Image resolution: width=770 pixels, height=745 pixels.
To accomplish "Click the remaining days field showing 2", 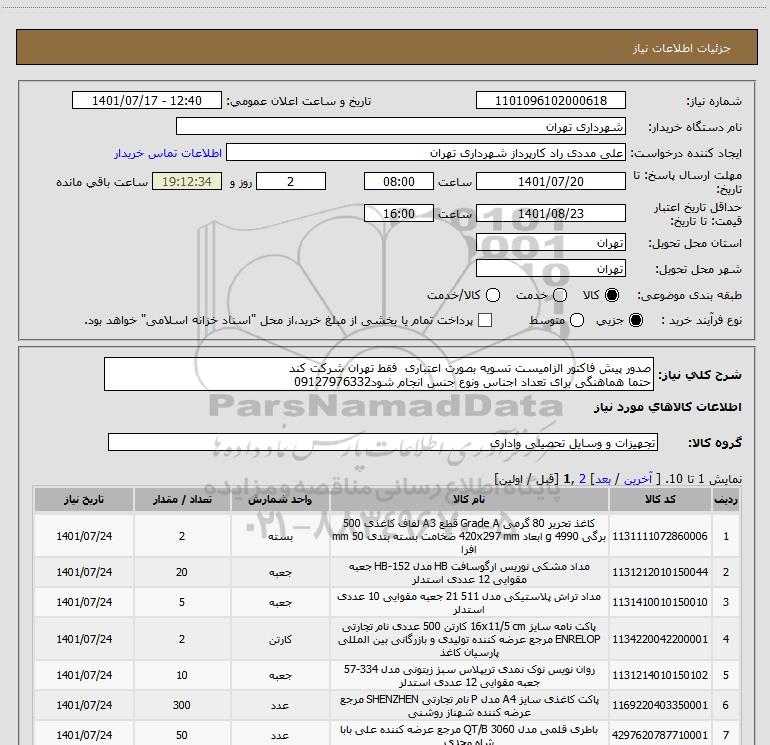I will coord(291,181).
